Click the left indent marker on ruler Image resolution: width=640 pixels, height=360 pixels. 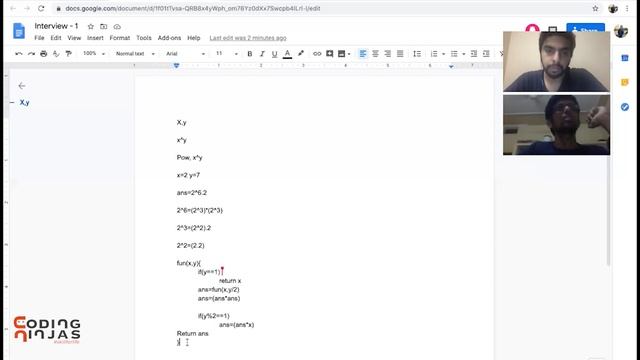(x=176, y=65)
